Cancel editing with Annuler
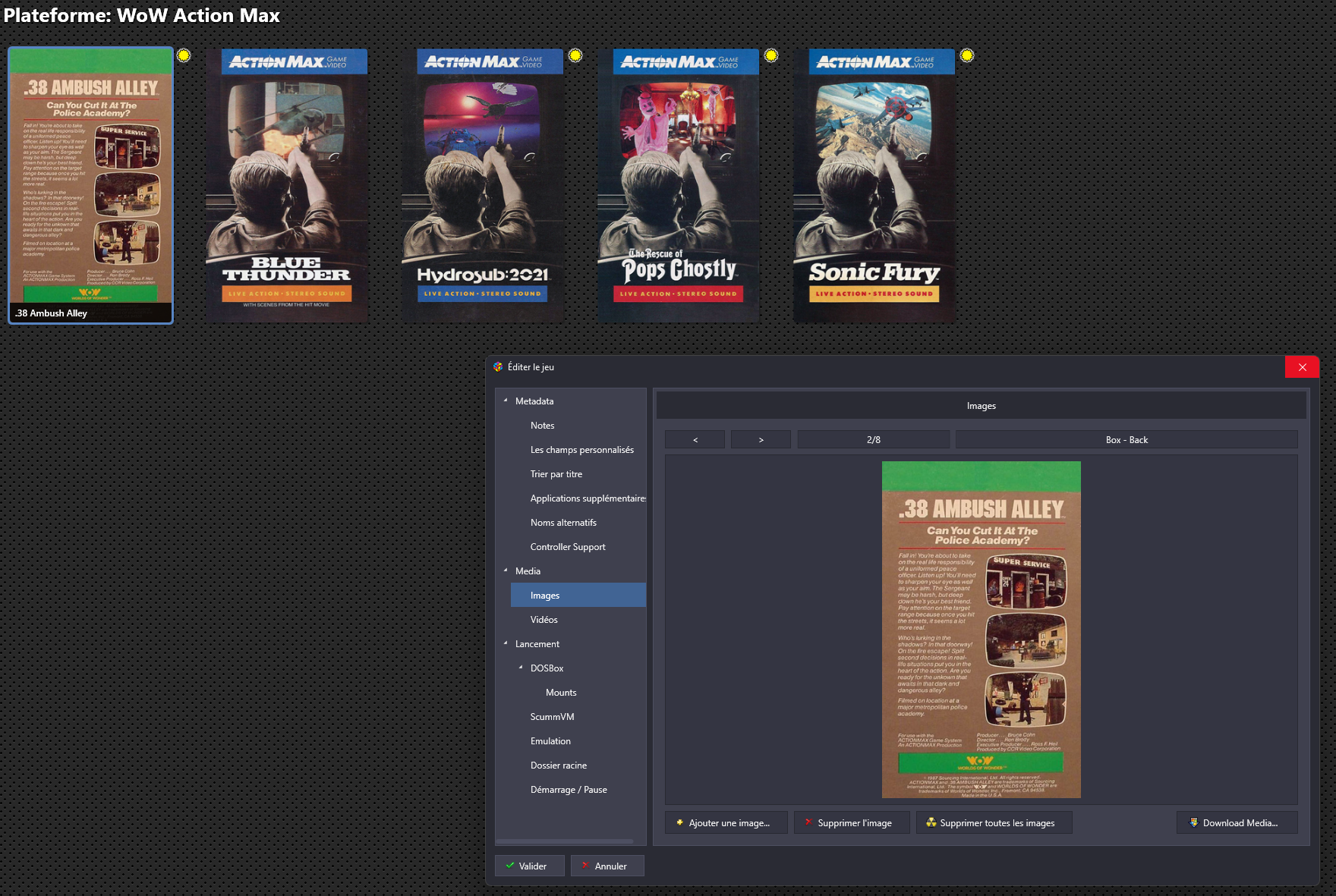 (x=607, y=866)
